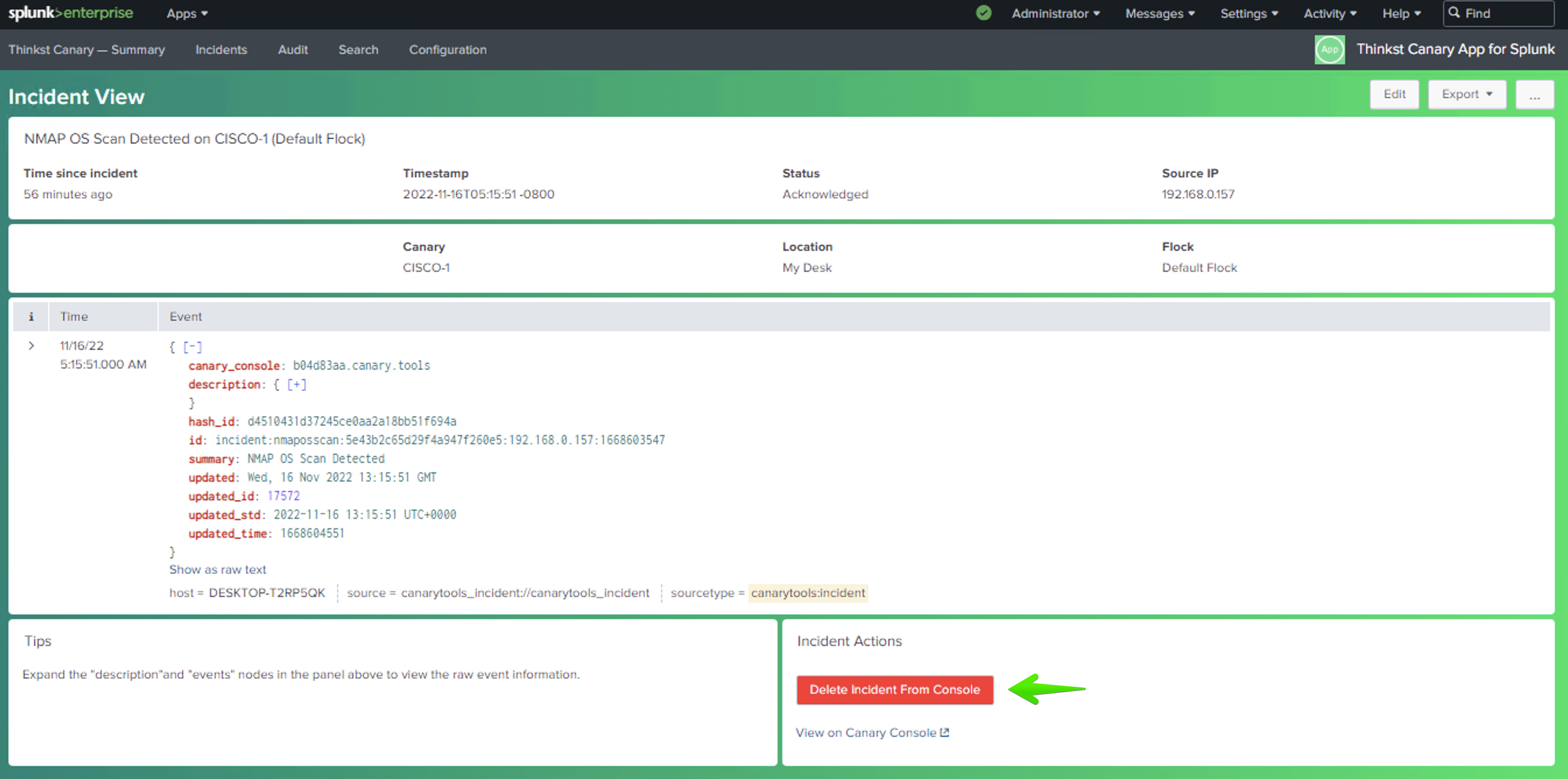Image resolution: width=1568 pixels, height=779 pixels.
Task: Click the hash_id value d4510431d37245ce0aa2a18bb51f694a
Action: coord(351,422)
